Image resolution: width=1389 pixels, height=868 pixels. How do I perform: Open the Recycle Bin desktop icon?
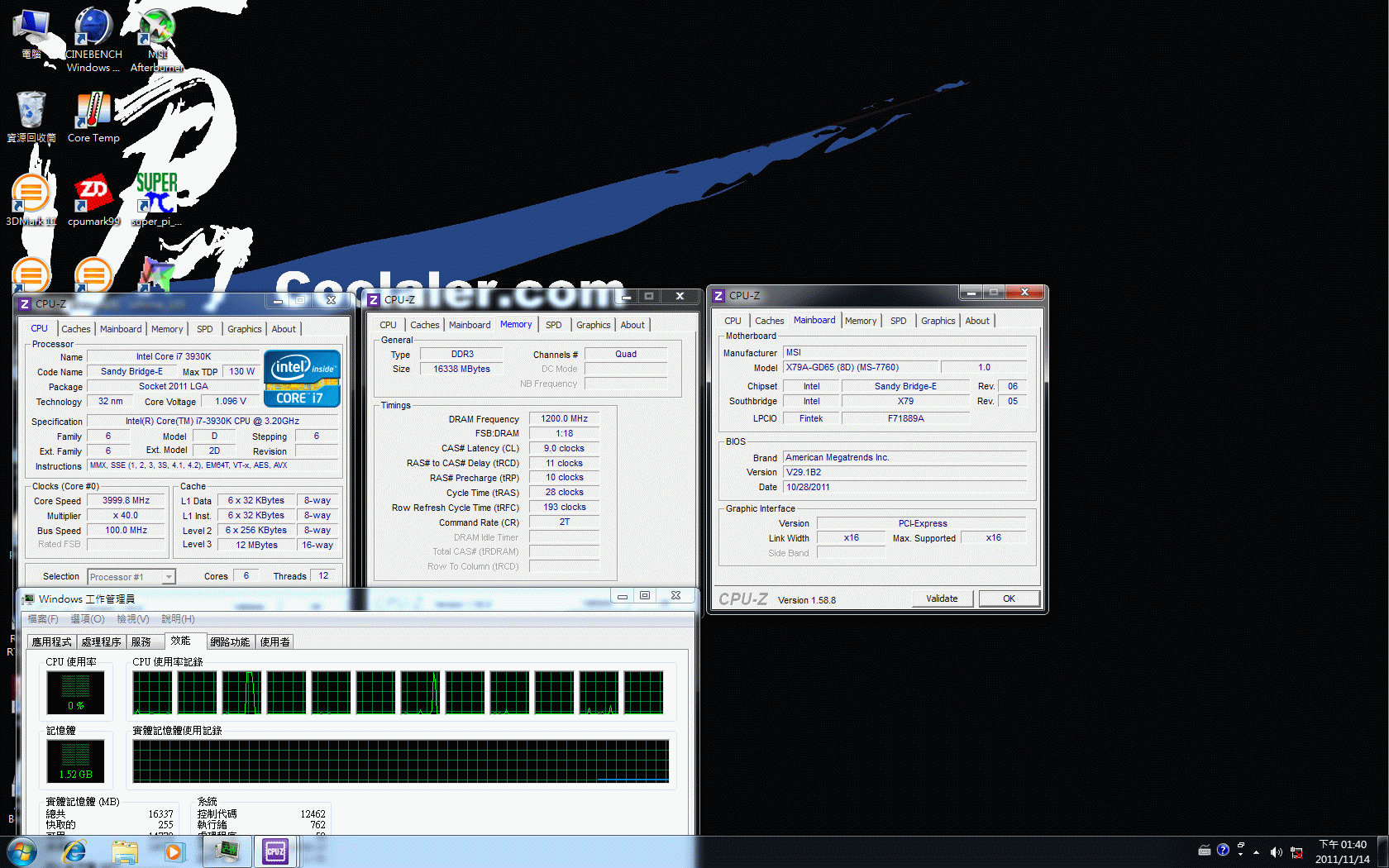point(31,117)
